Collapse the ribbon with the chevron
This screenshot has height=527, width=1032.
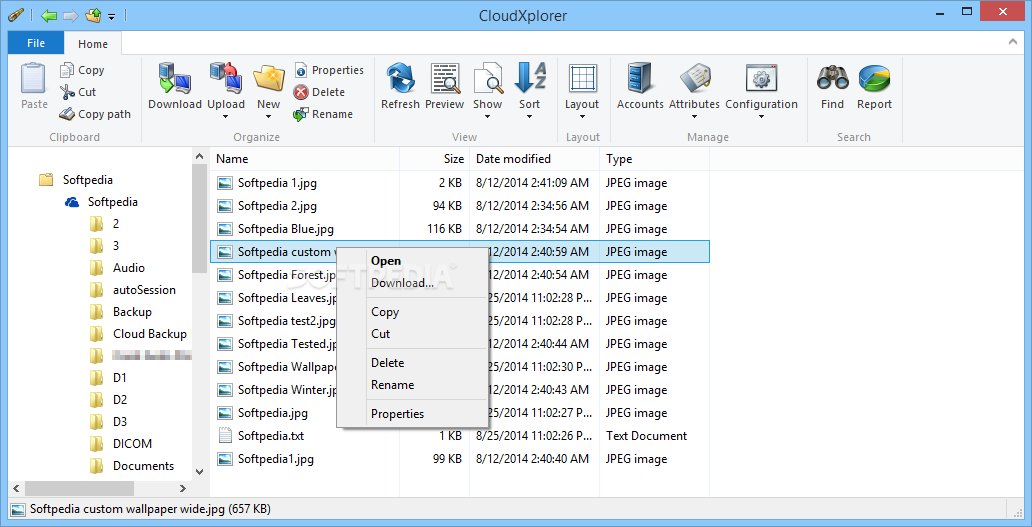tap(1013, 42)
